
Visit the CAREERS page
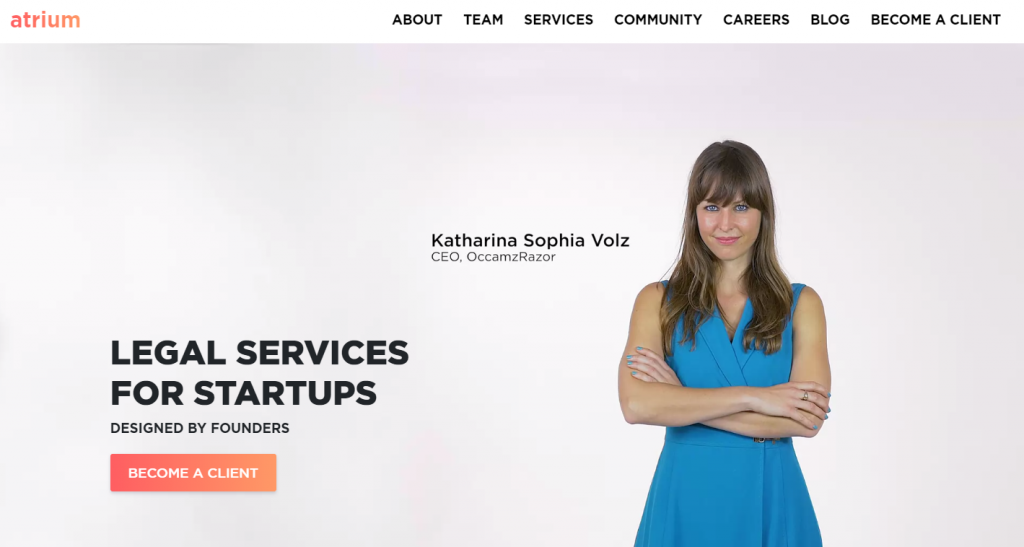click(756, 20)
